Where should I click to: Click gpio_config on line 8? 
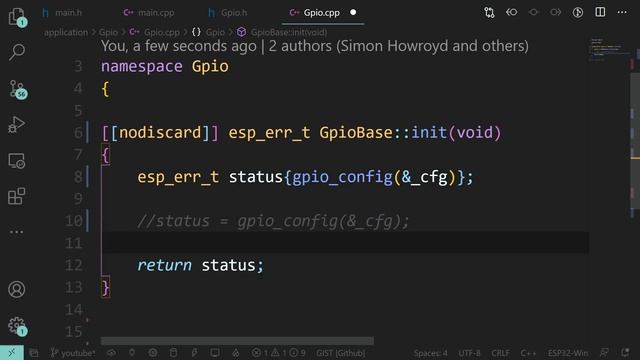(342, 177)
